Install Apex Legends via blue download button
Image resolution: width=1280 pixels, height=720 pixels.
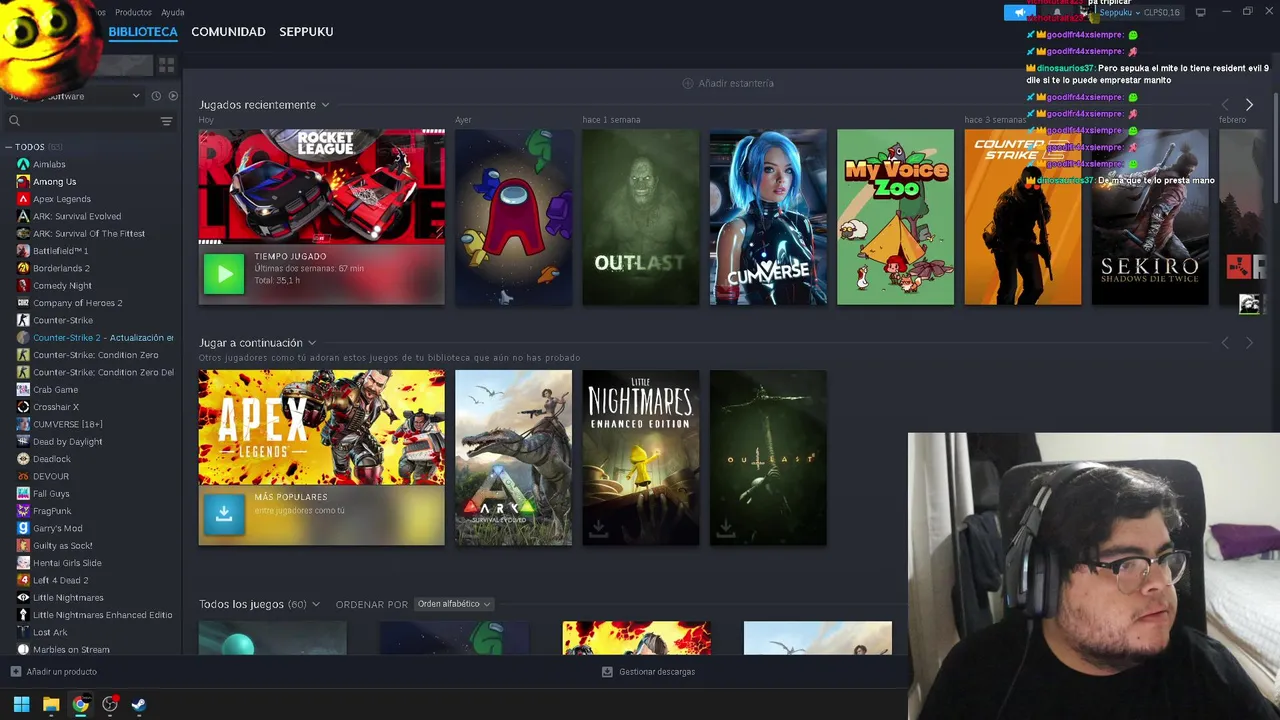click(x=224, y=514)
